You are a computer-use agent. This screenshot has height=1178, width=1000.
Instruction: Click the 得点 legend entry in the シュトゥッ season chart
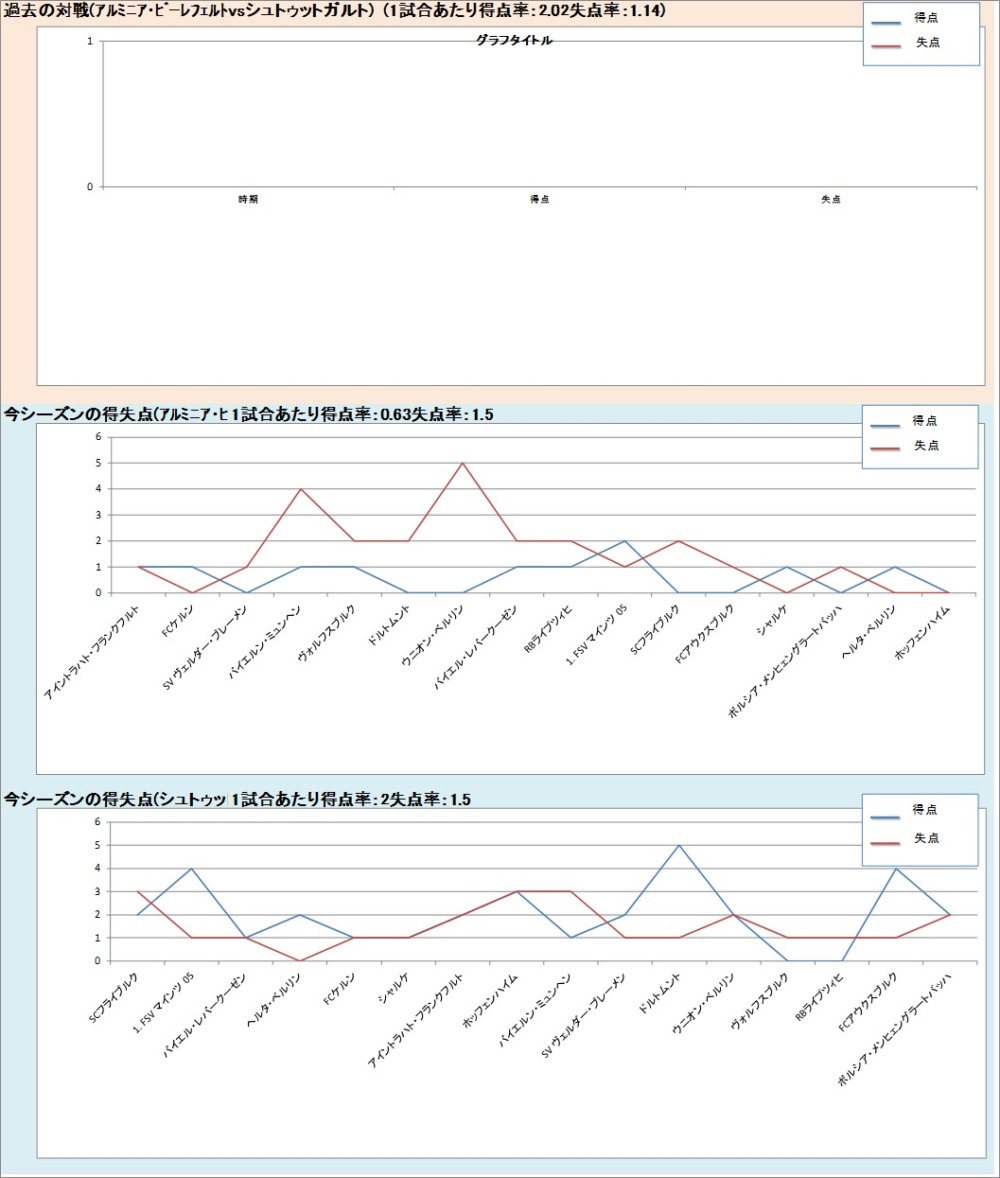pos(925,810)
